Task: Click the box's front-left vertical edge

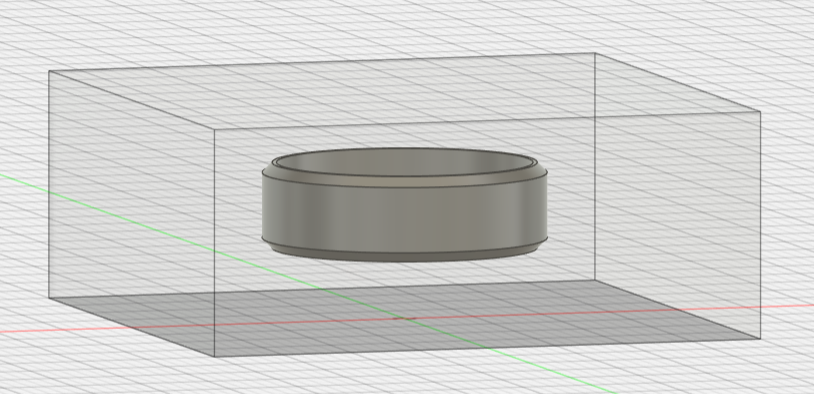Action: 215,242
